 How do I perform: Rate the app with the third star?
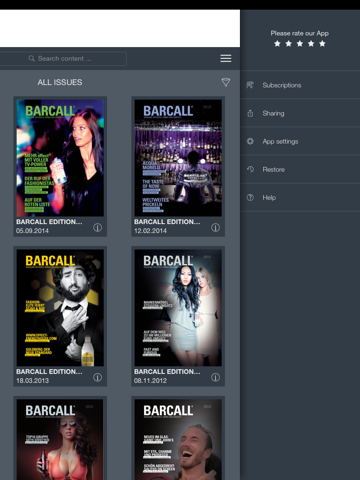pos(300,44)
